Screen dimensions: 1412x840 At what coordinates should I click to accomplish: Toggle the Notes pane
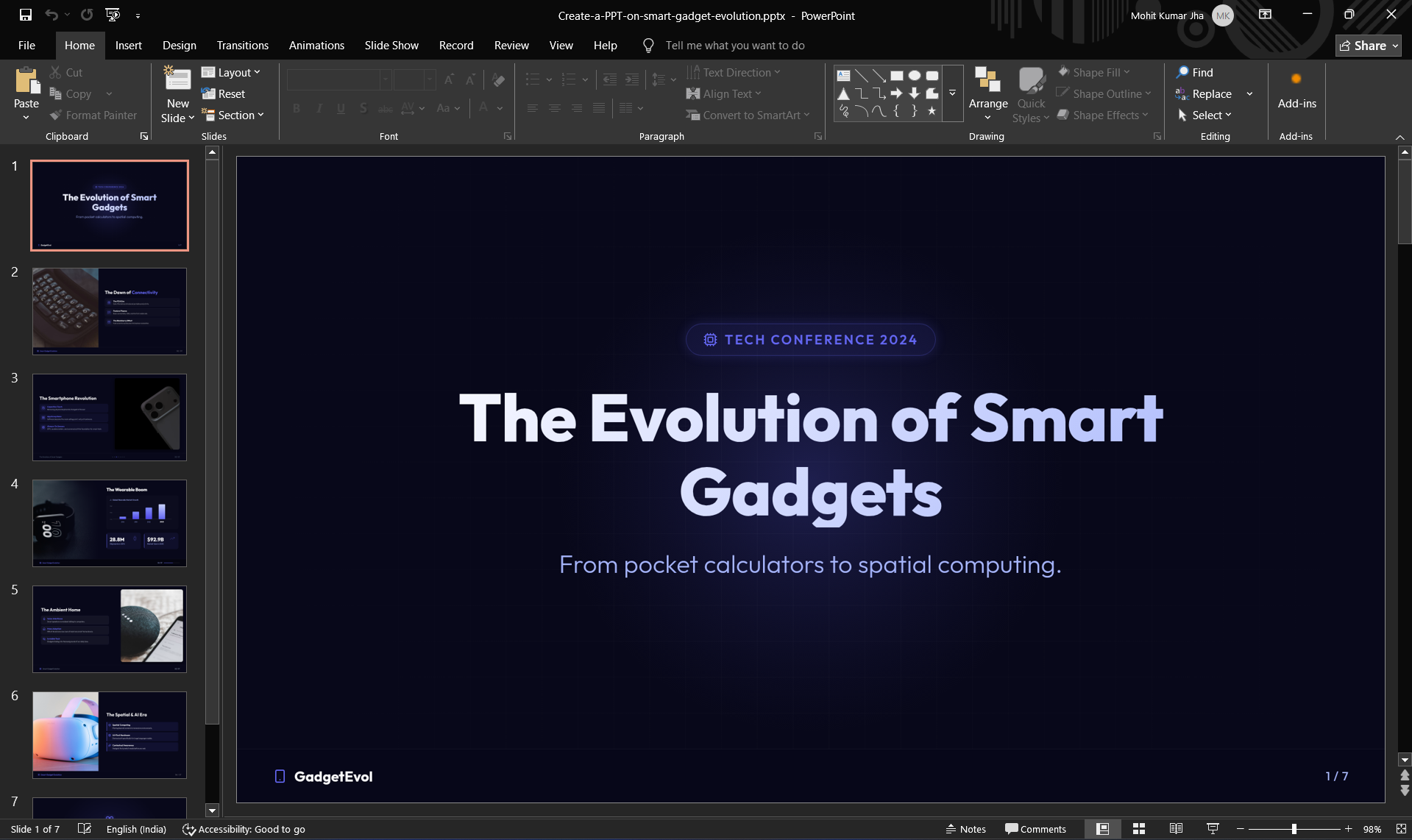click(x=965, y=829)
